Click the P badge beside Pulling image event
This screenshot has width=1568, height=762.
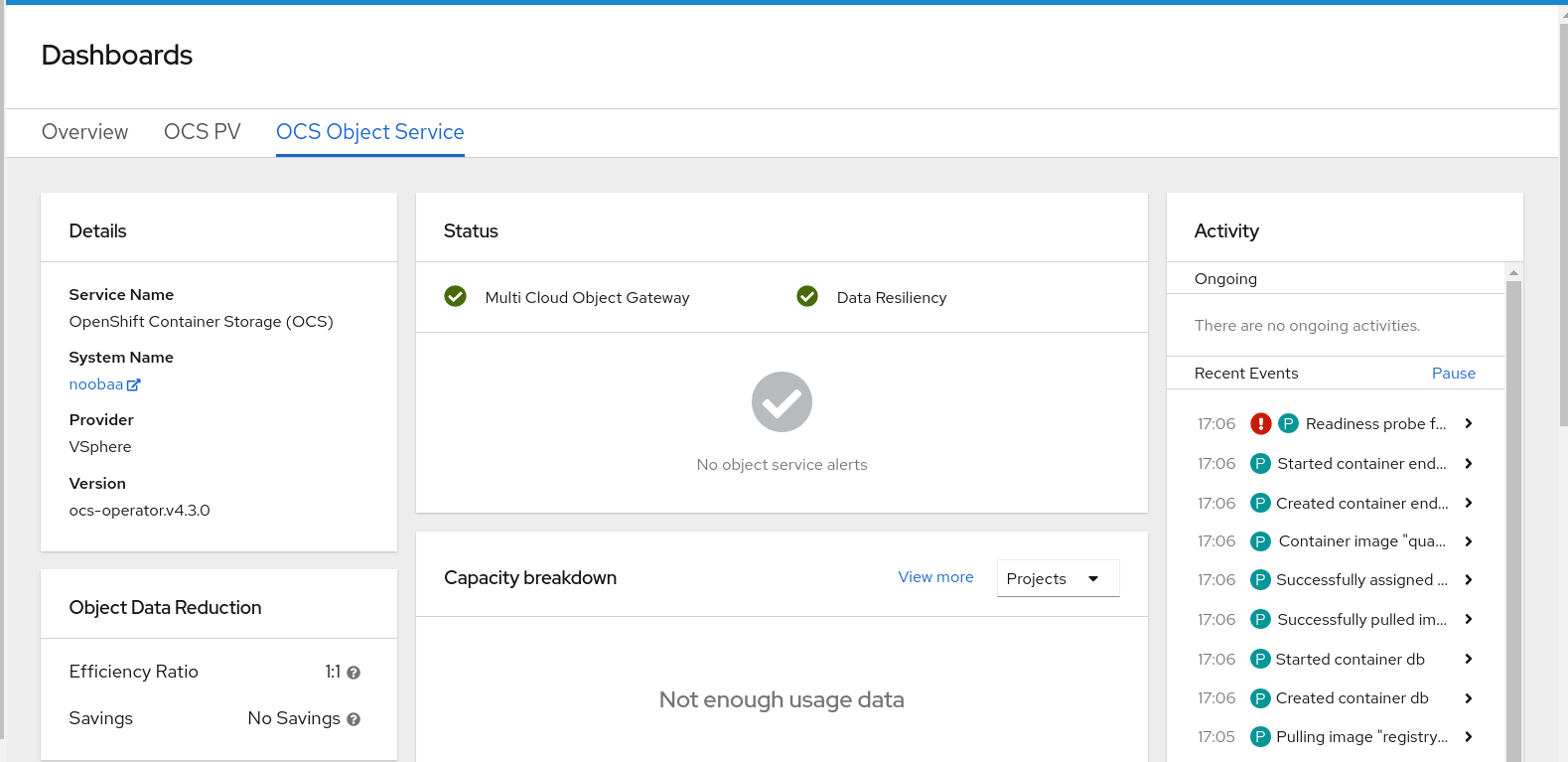[x=1260, y=737]
